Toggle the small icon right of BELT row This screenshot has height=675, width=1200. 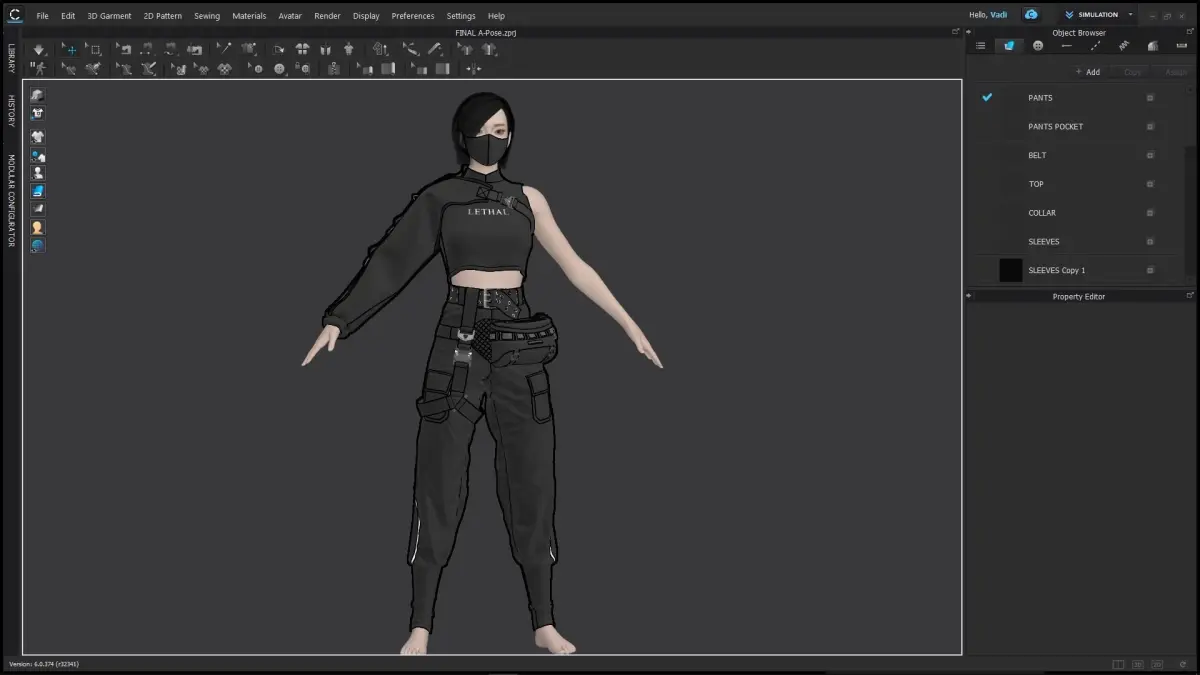click(1150, 155)
